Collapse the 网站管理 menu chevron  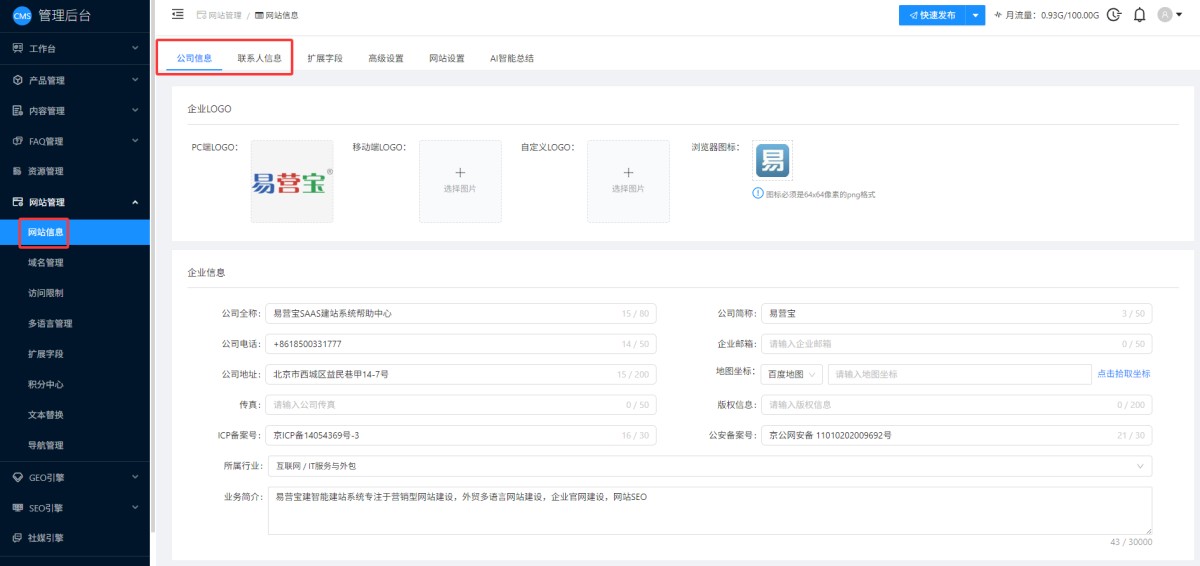click(x=135, y=202)
